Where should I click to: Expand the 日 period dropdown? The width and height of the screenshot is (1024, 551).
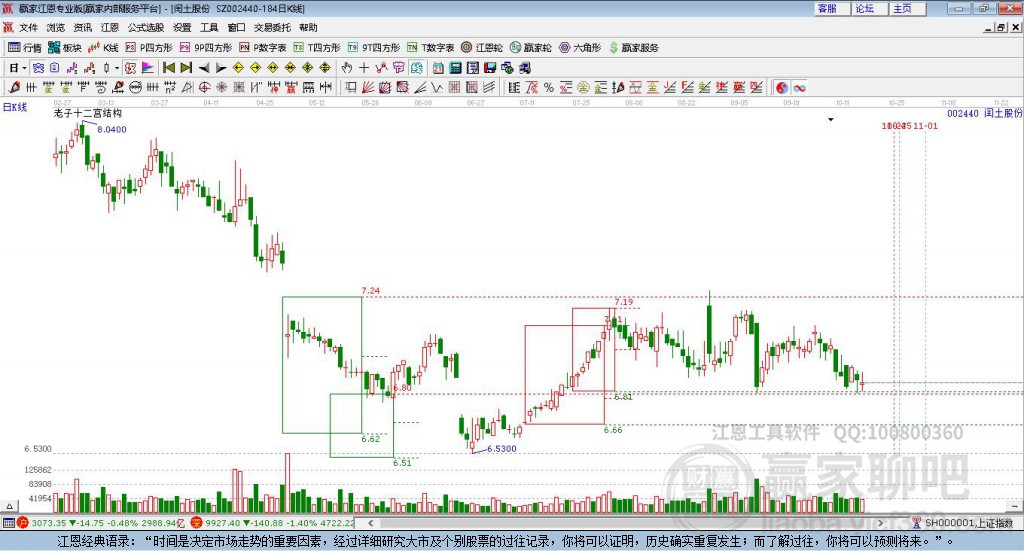24,68
